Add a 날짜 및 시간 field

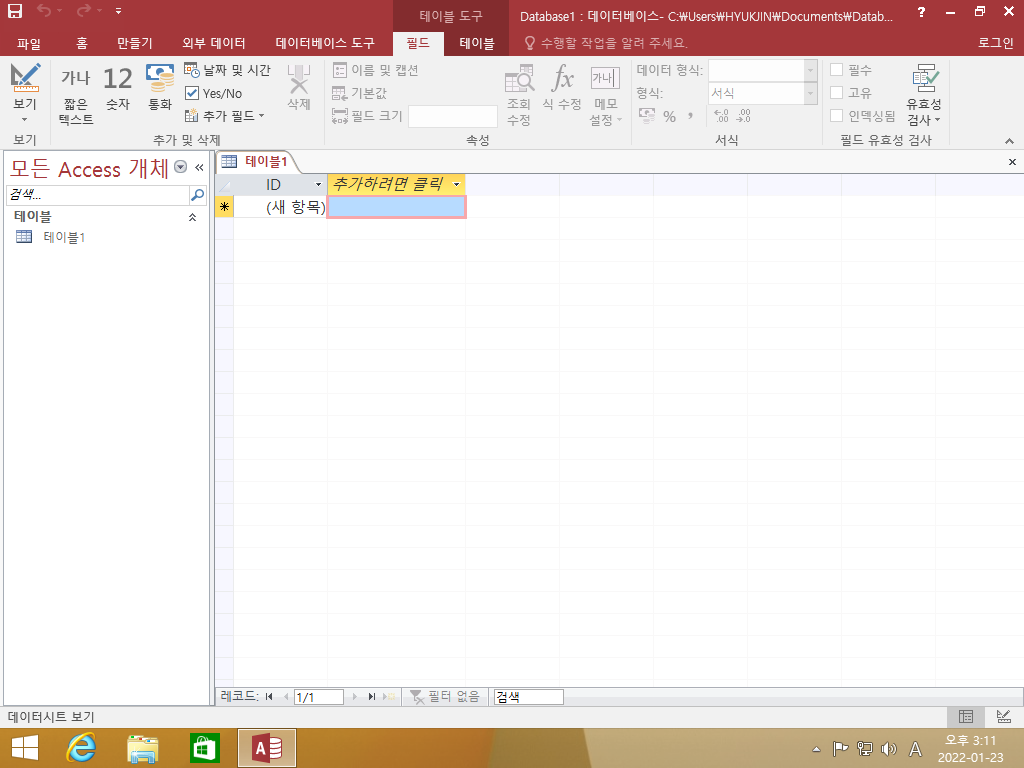[227, 70]
